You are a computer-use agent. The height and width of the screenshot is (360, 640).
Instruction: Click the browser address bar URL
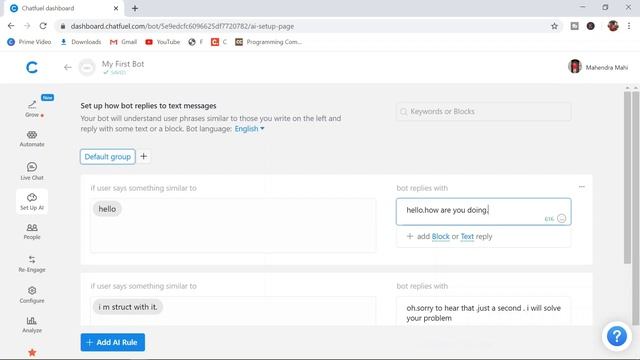pyautogui.click(x=182, y=26)
